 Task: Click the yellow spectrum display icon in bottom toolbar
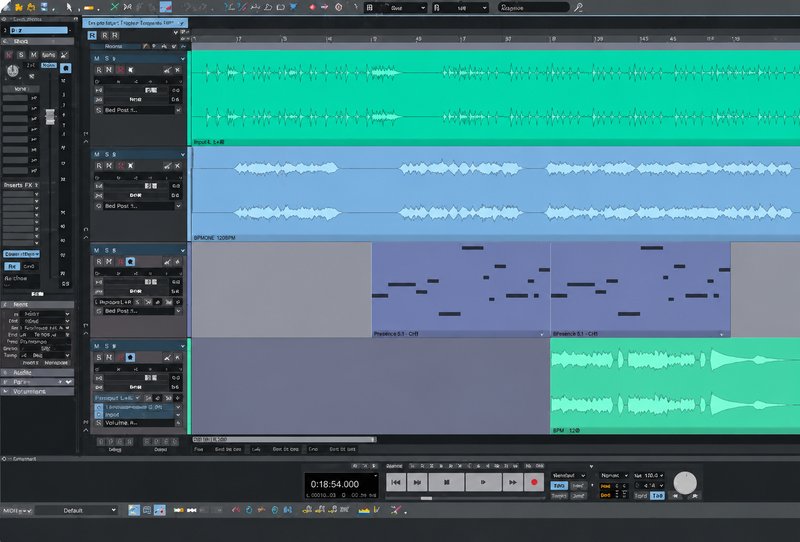363,509
